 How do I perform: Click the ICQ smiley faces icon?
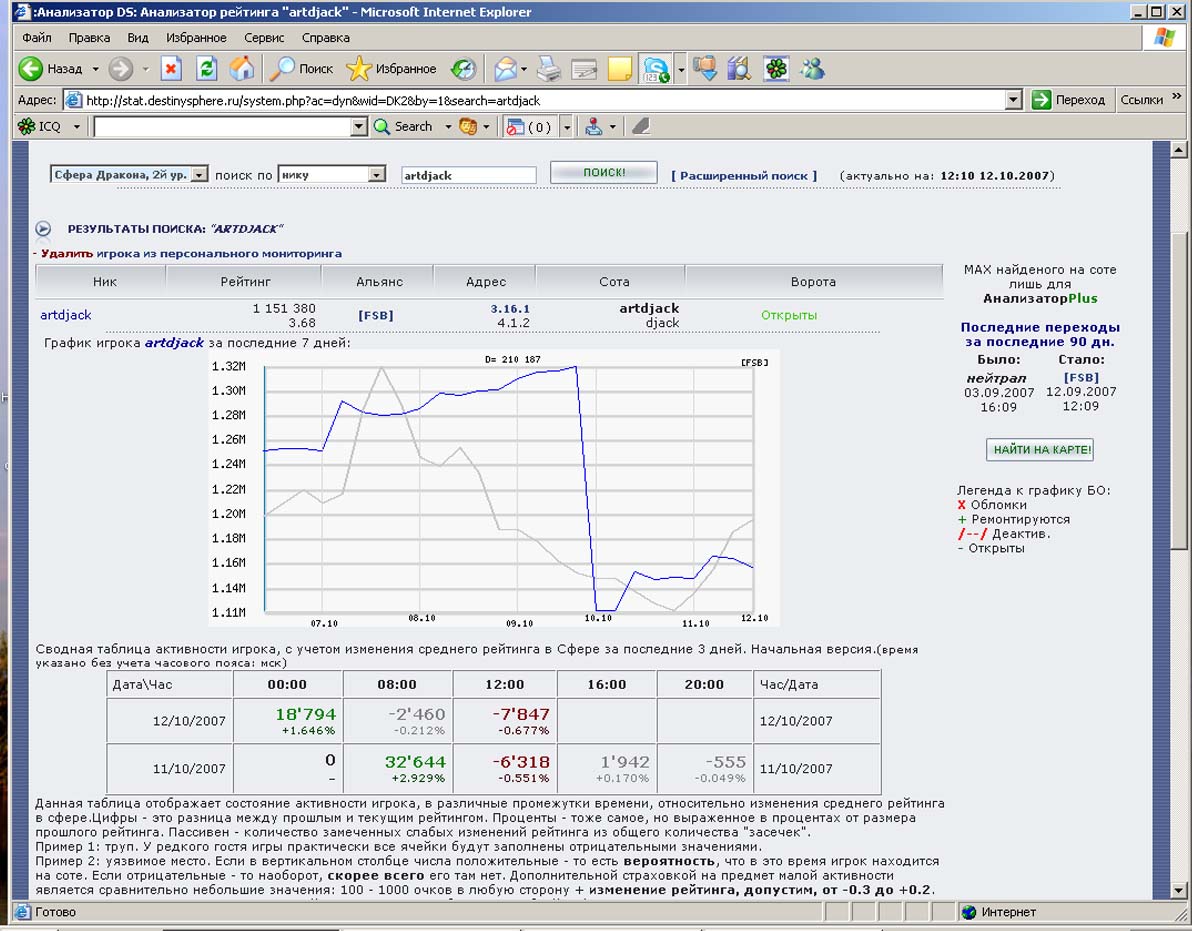[468, 127]
